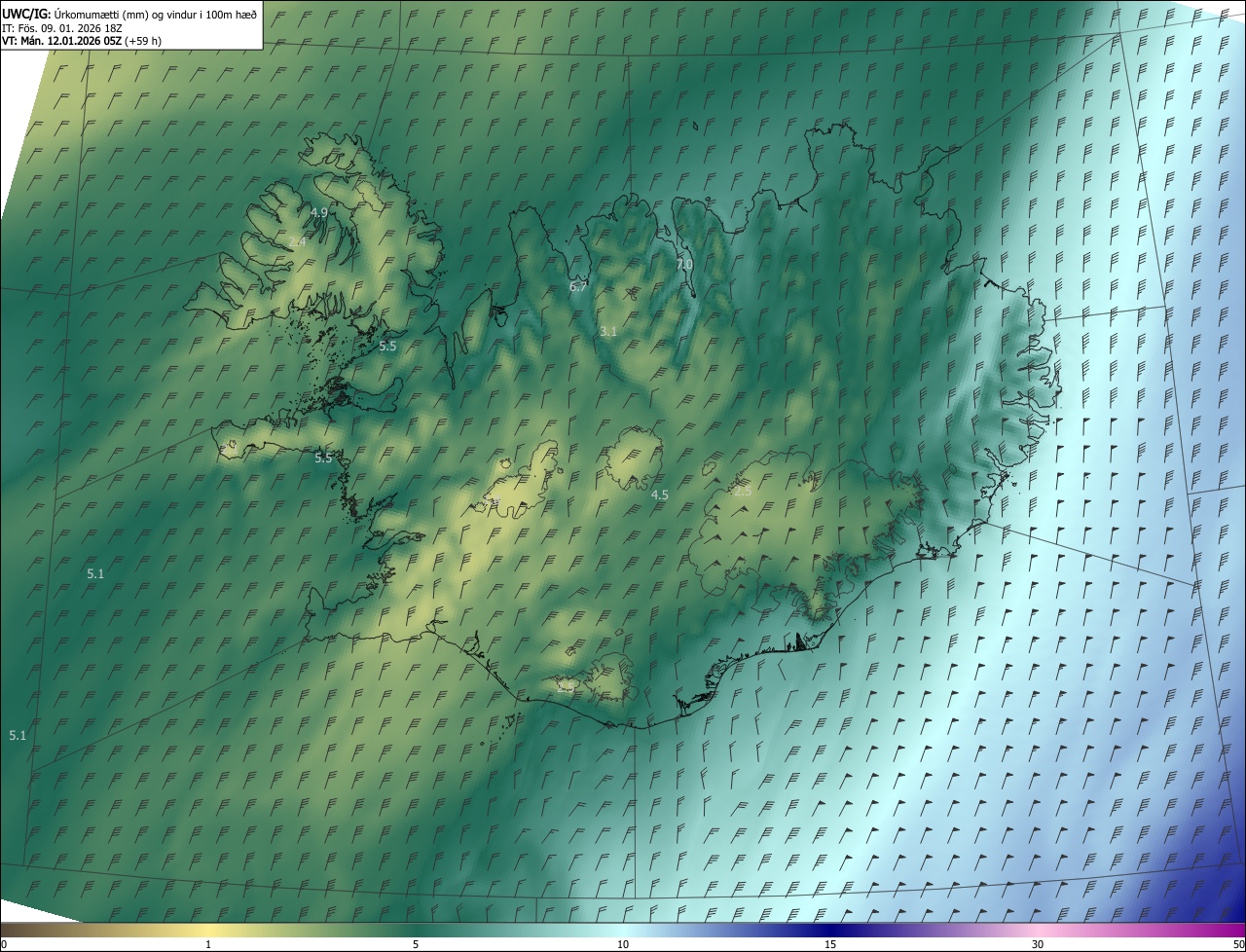Click the 5 tick label on the color scale
Screen dimensions: 1246x952
(x=416, y=944)
